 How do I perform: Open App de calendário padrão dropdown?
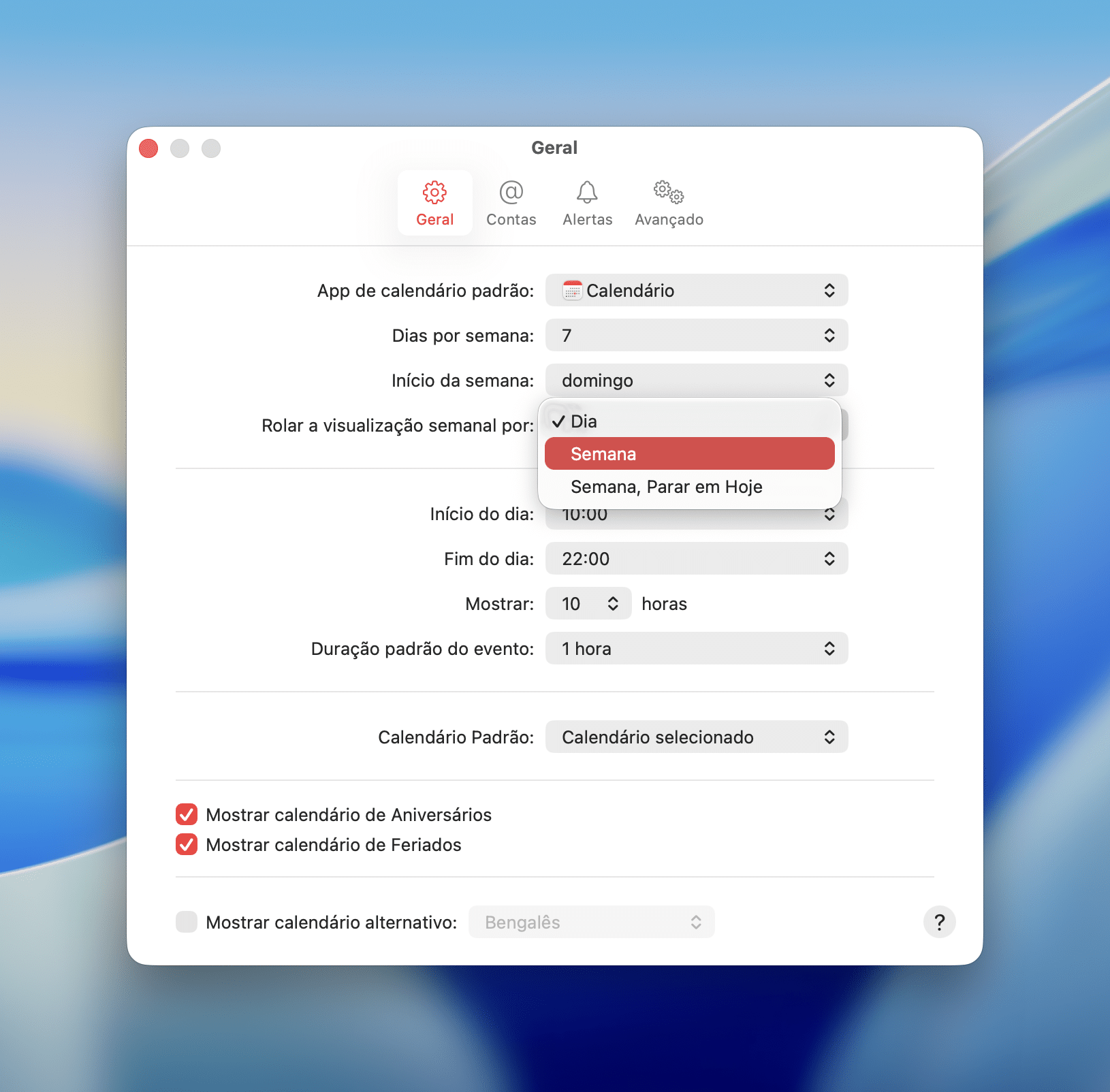coord(696,291)
